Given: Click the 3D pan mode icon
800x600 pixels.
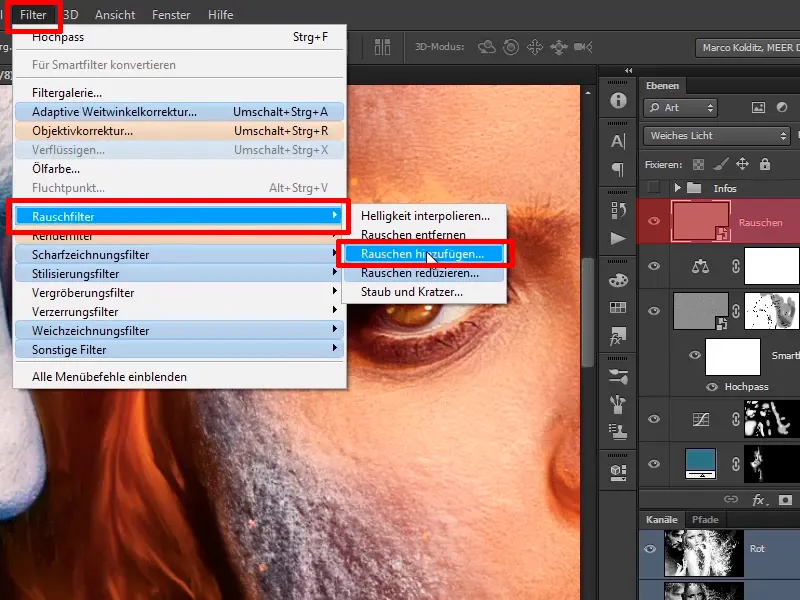Looking at the screenshot, I should (x=535, y=47).
